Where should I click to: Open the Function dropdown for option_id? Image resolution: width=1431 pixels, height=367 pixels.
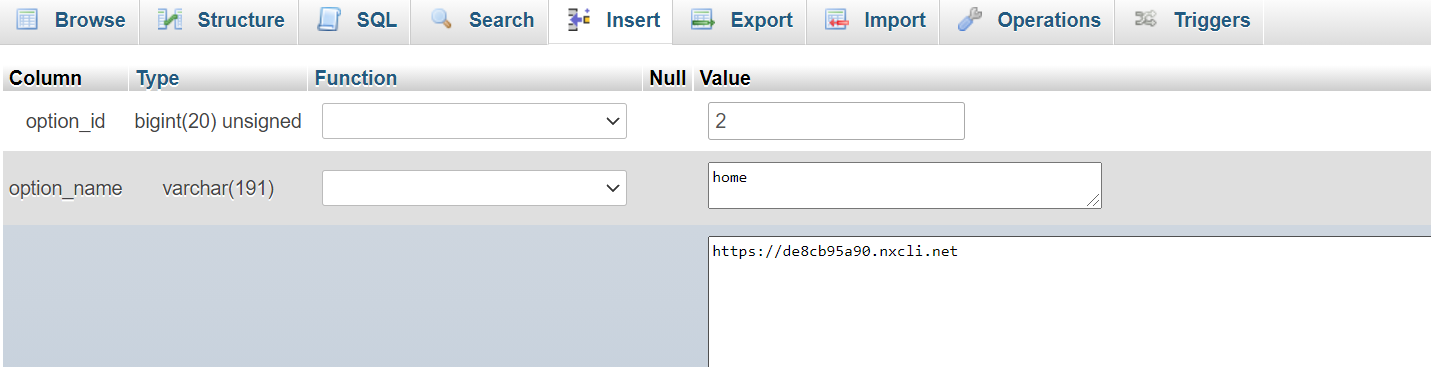474,121
